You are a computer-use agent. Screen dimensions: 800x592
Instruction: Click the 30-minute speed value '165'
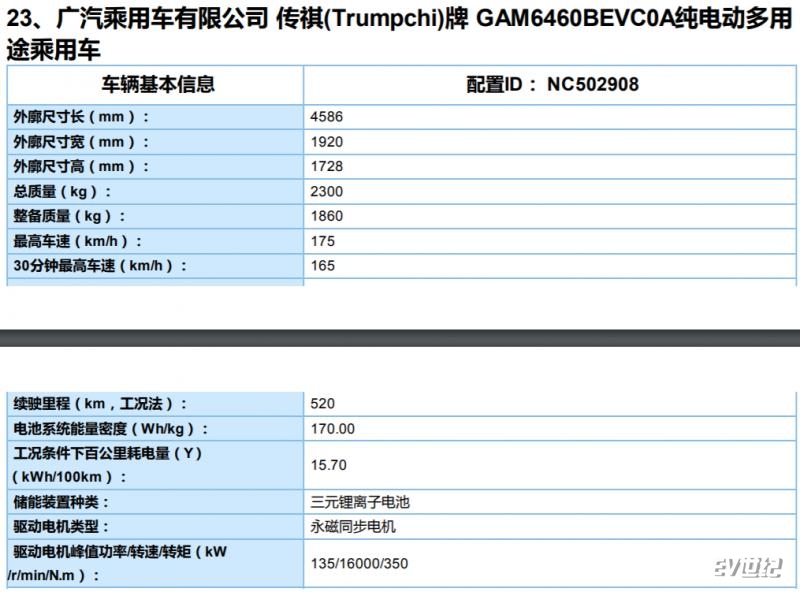pyautogui.click(x=322, y=266)
